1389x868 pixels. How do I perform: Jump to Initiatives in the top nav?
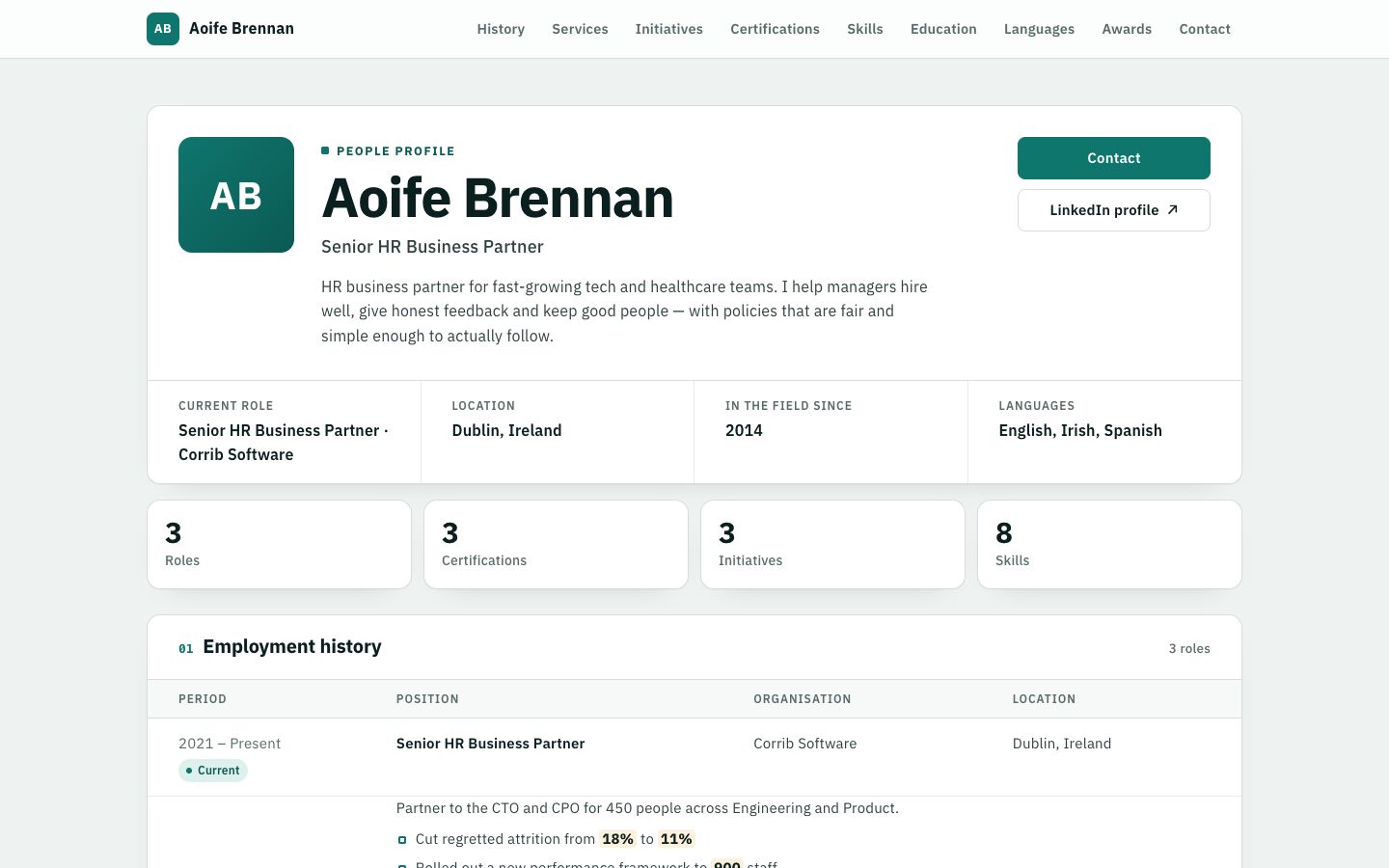pos(668,29)
